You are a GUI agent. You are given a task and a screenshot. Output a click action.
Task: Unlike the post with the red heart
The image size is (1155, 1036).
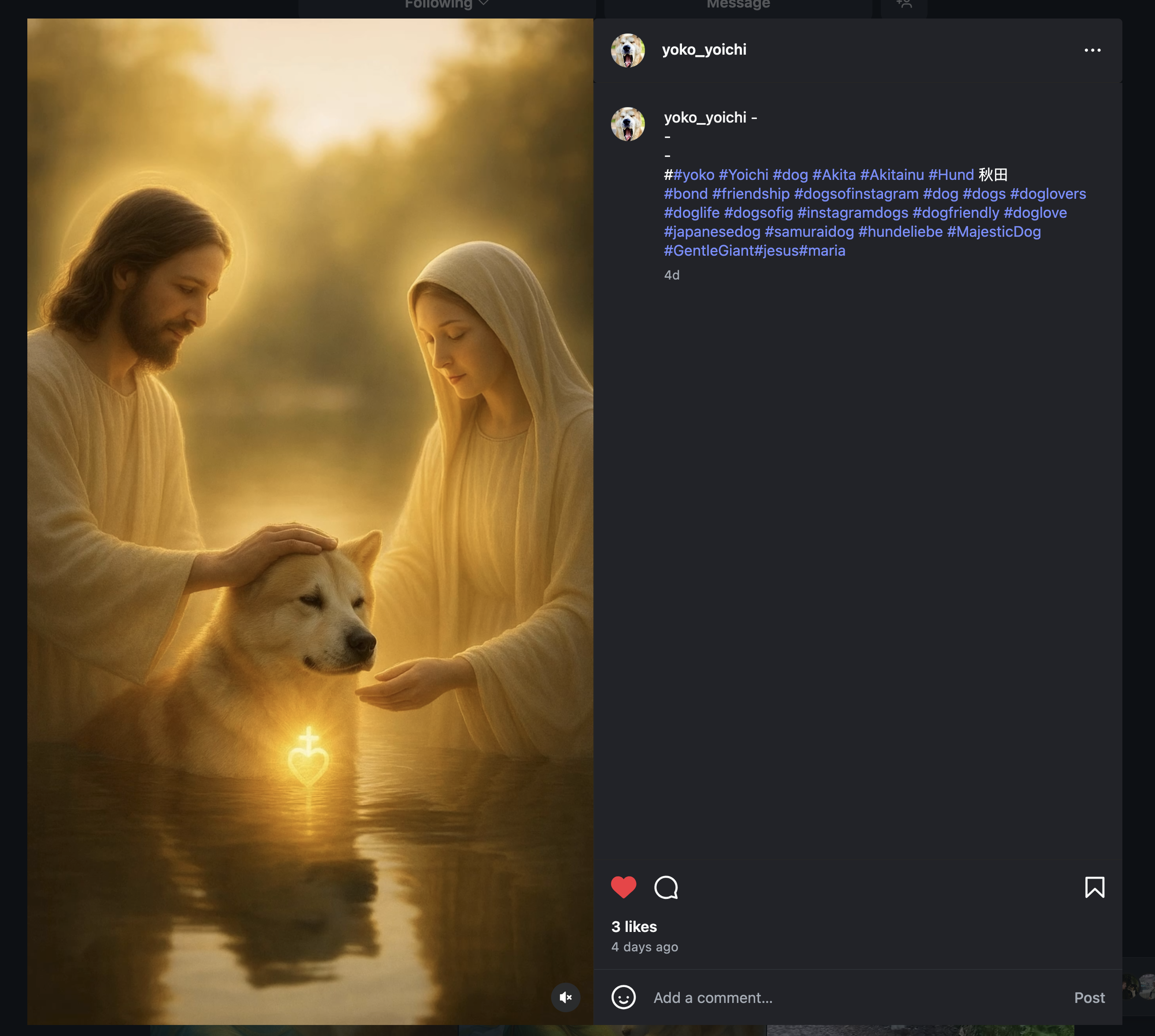click(623, 887)
